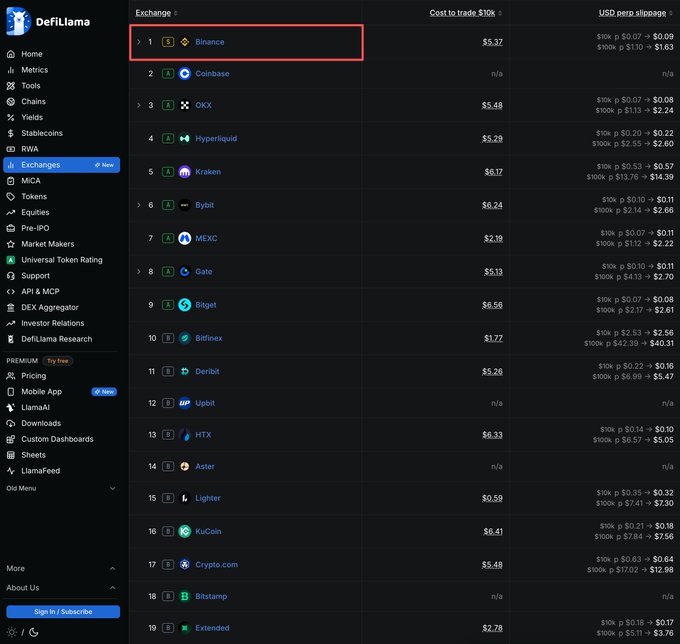Click the DefiLlama logo

48,21
